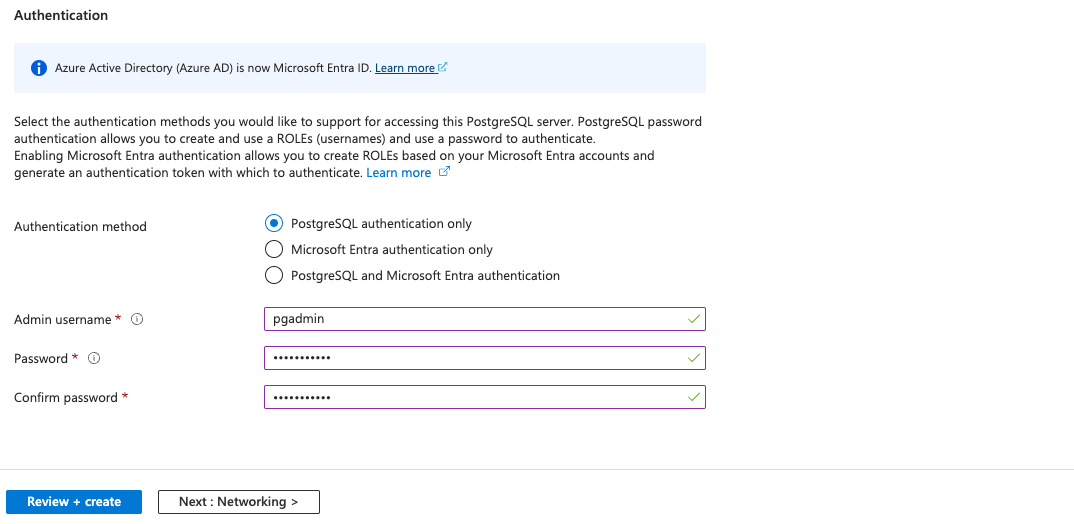Image resolution: width=1074 pixels, height=524 pixels.
Task: Click the info icon next to Admin username
Action: [x=138, y=320]
